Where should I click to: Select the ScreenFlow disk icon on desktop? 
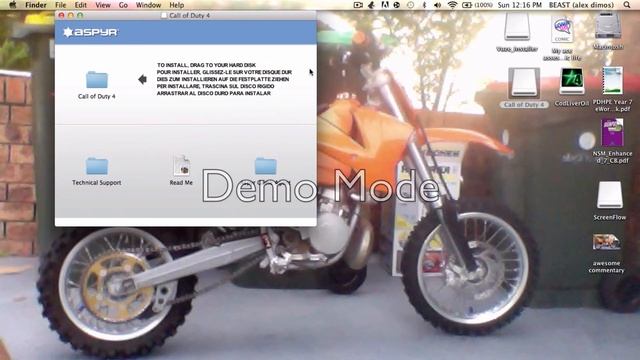click(x=610, y=195)
